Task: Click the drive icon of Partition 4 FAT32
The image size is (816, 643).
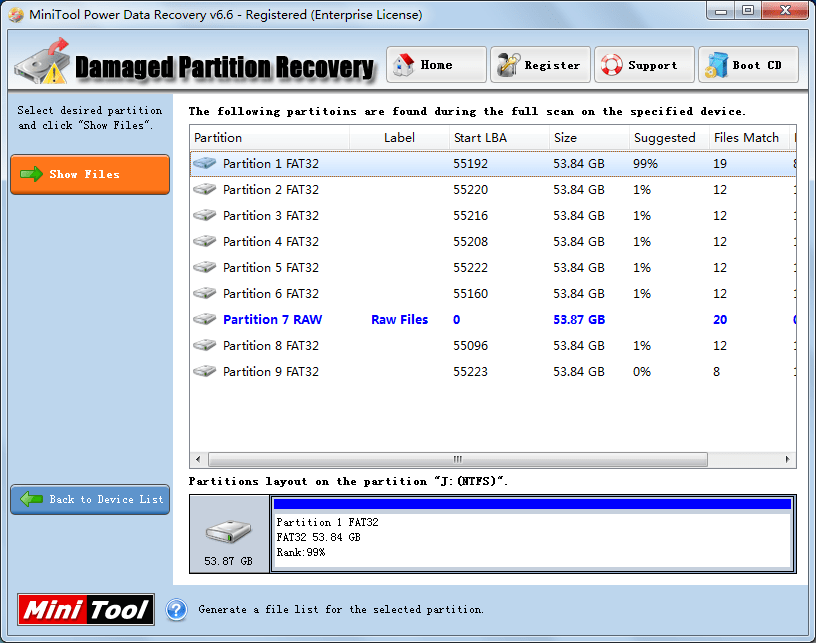Action: point(205,241)
